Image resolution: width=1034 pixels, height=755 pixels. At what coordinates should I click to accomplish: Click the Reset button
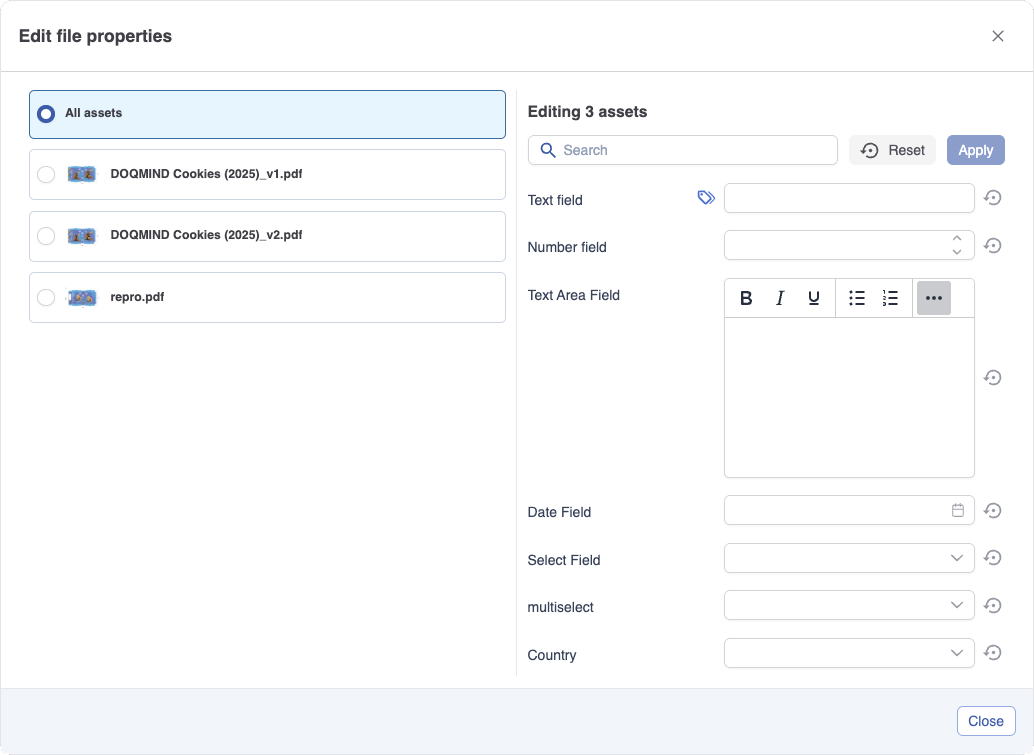point(892,150)
